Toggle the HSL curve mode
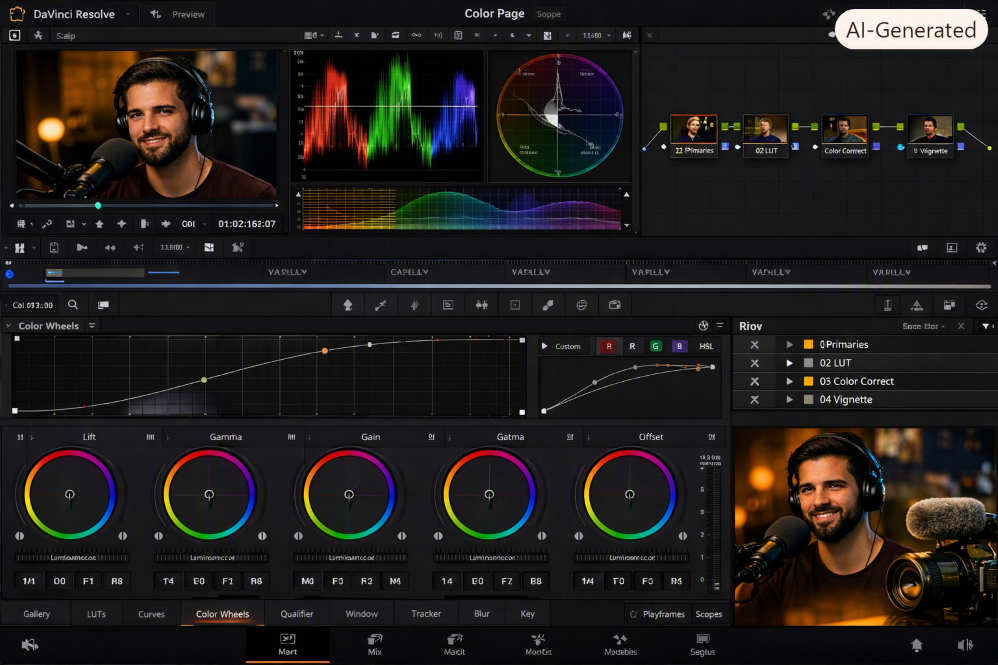Screen dimensions: 998x665 point(706,346)
